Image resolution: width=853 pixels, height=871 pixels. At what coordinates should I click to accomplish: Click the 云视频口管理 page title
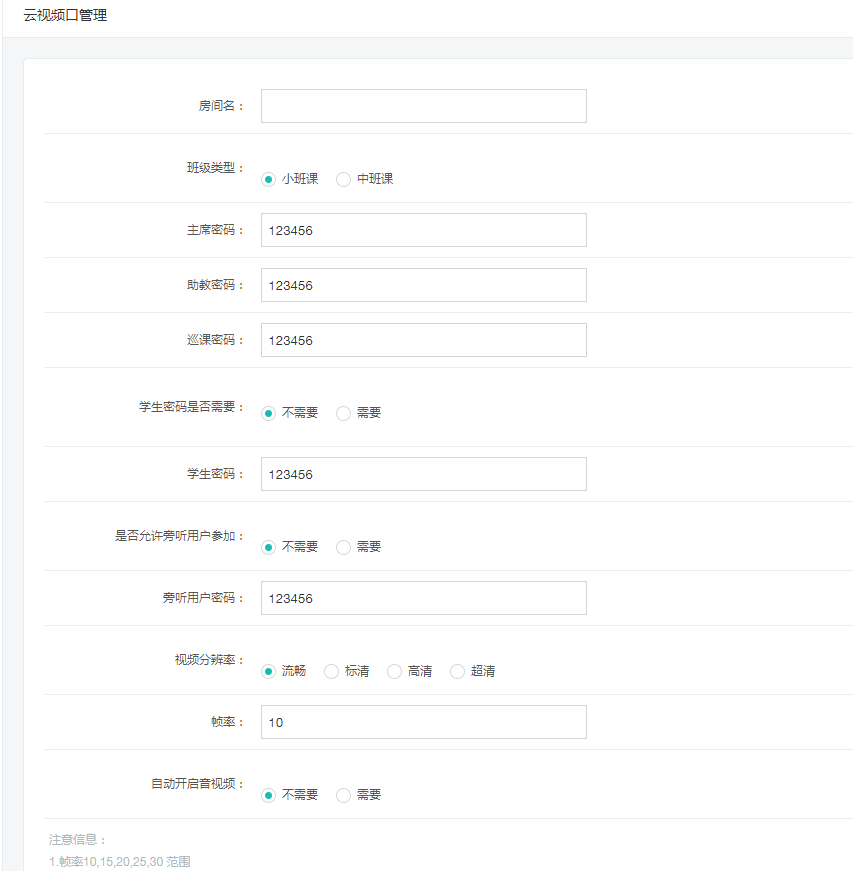(x=66, y=16)
